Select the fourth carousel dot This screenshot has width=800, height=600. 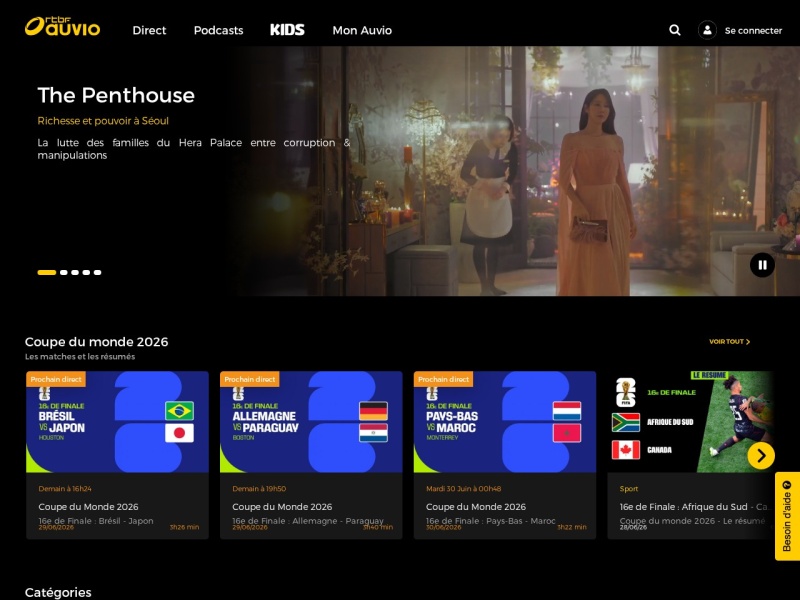click(86, 272)
